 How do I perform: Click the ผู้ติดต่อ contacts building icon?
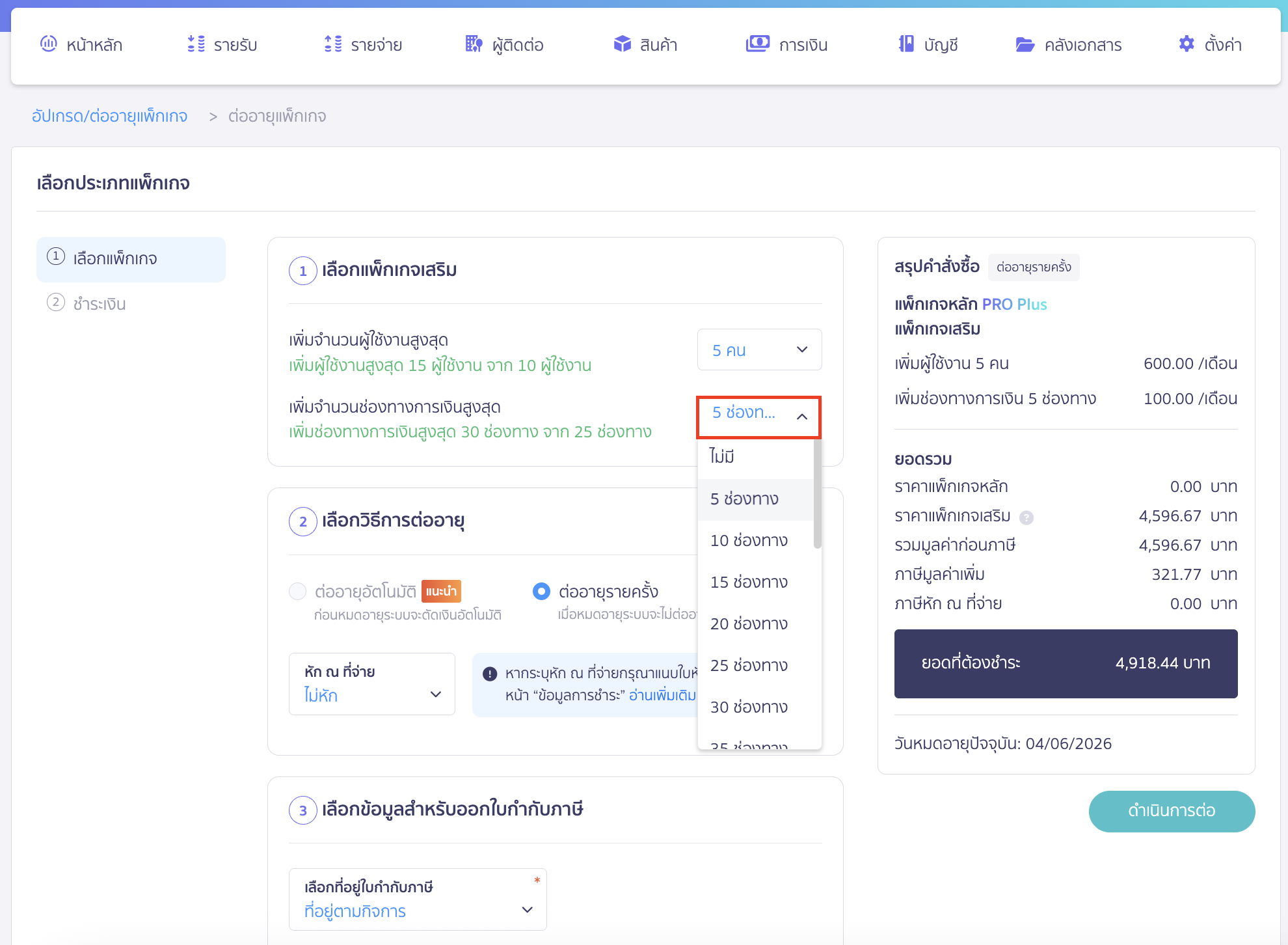tap(474, 44)
